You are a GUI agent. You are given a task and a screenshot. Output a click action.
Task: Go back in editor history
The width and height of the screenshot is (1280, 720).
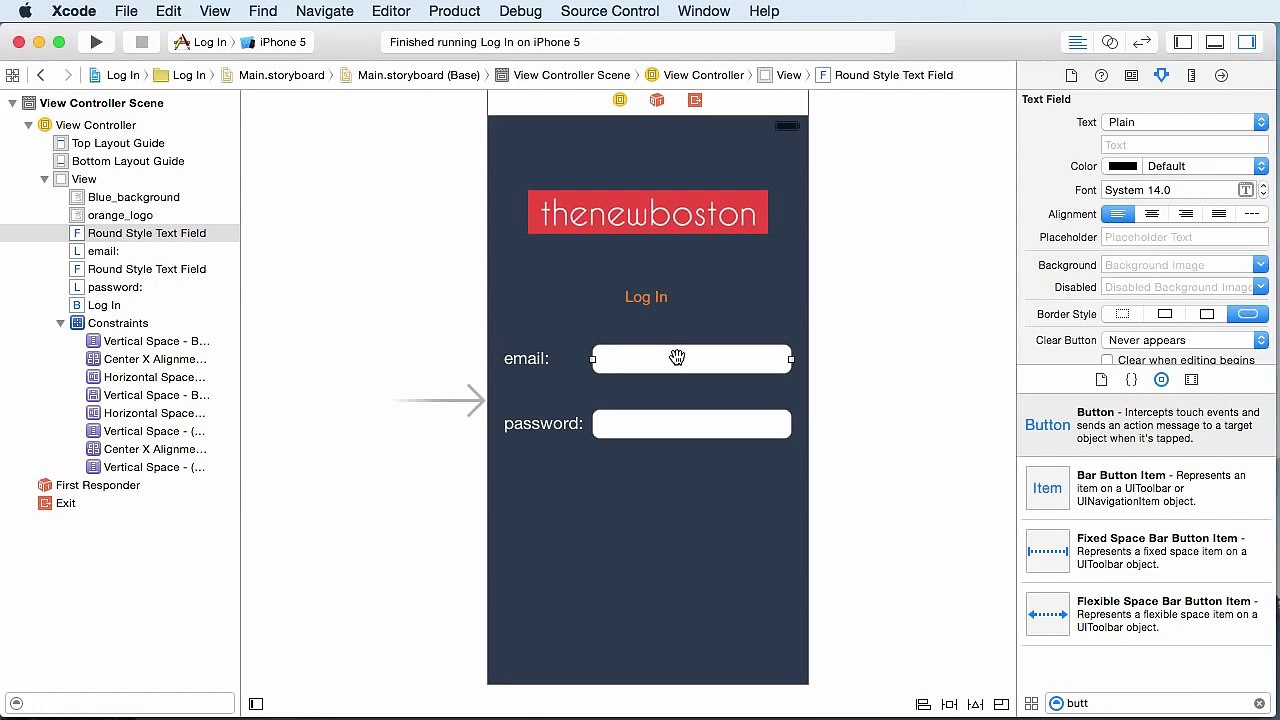41,75
